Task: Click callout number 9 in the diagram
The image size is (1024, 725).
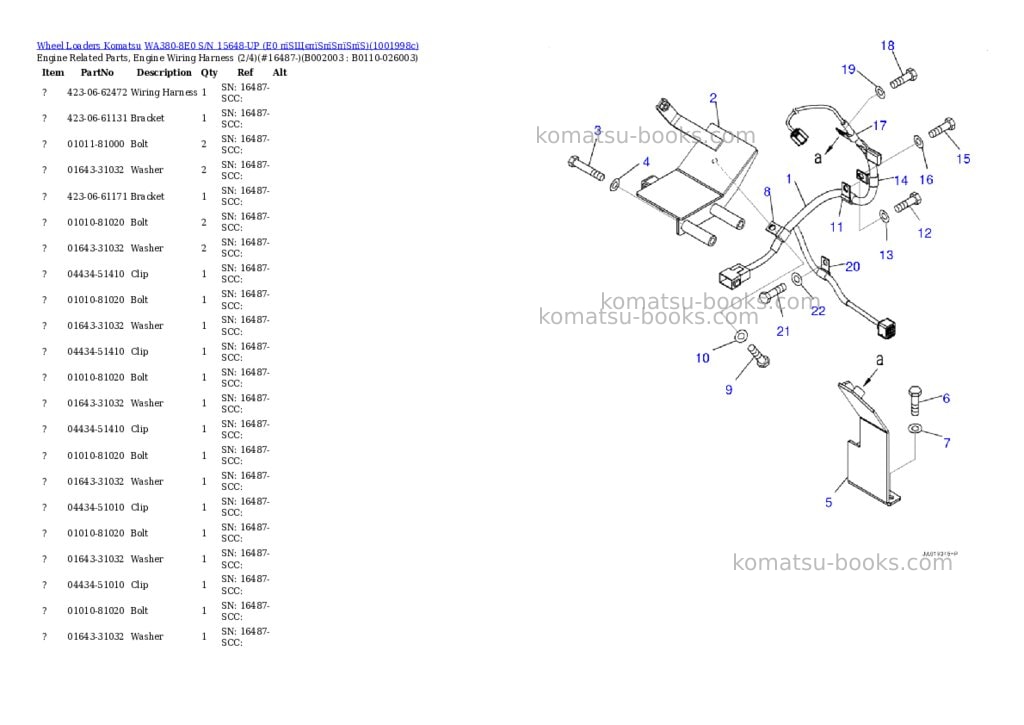Action: (x=729, y=390)
